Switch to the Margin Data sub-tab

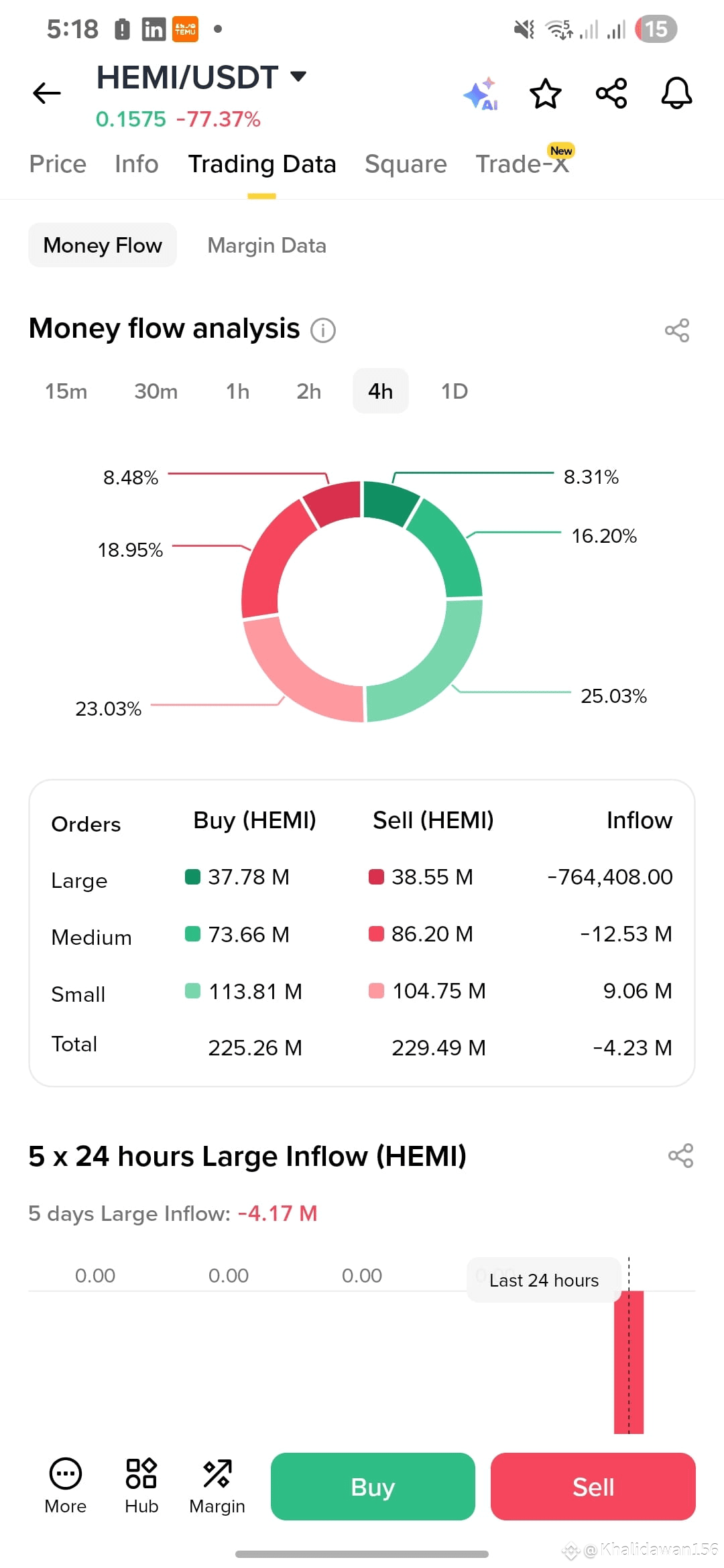267,245
